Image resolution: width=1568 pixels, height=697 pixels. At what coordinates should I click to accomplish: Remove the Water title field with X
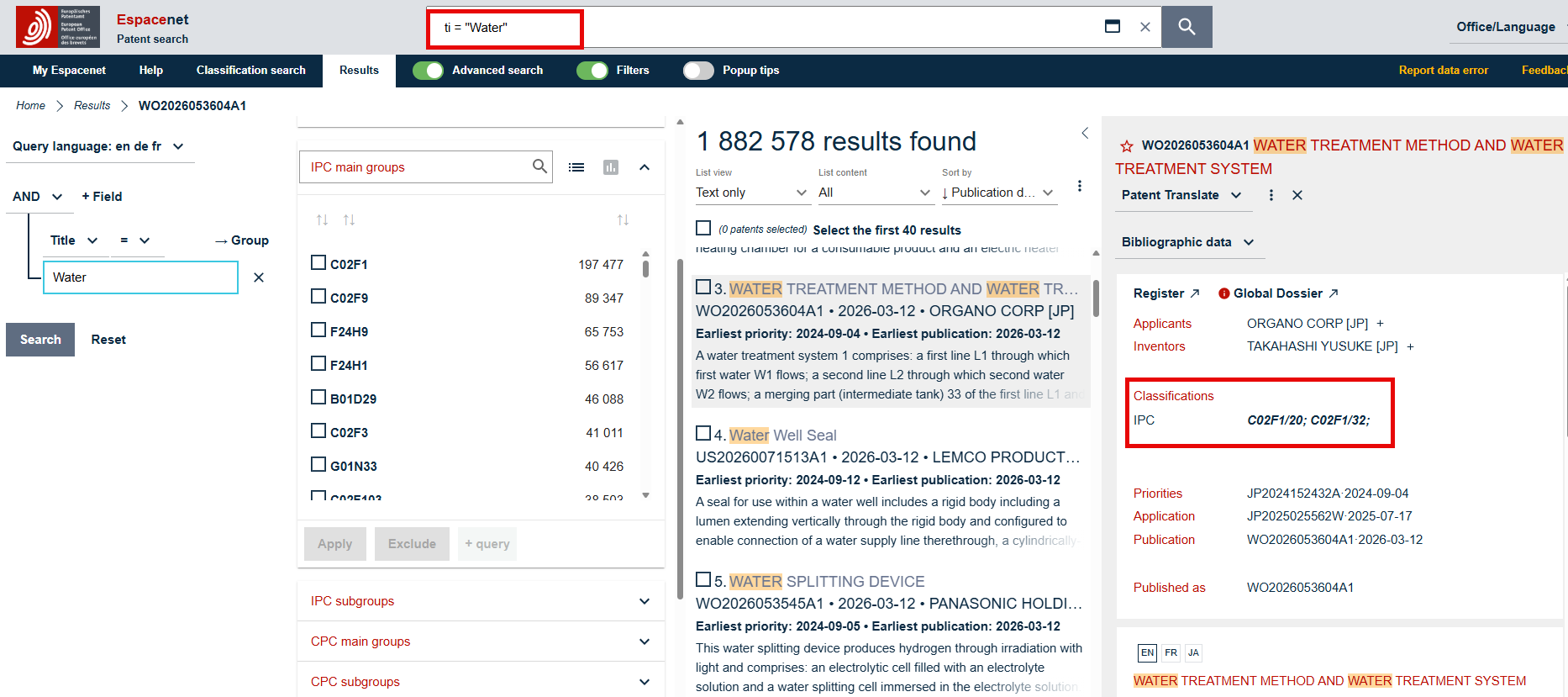point(259,277)
